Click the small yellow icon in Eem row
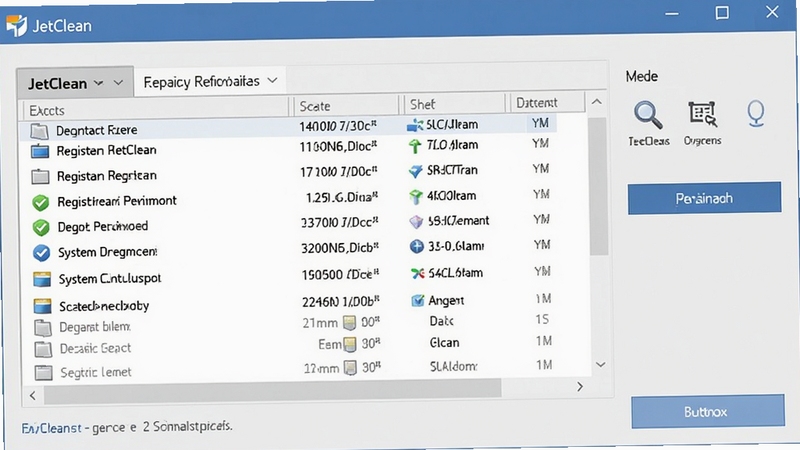 350,345
